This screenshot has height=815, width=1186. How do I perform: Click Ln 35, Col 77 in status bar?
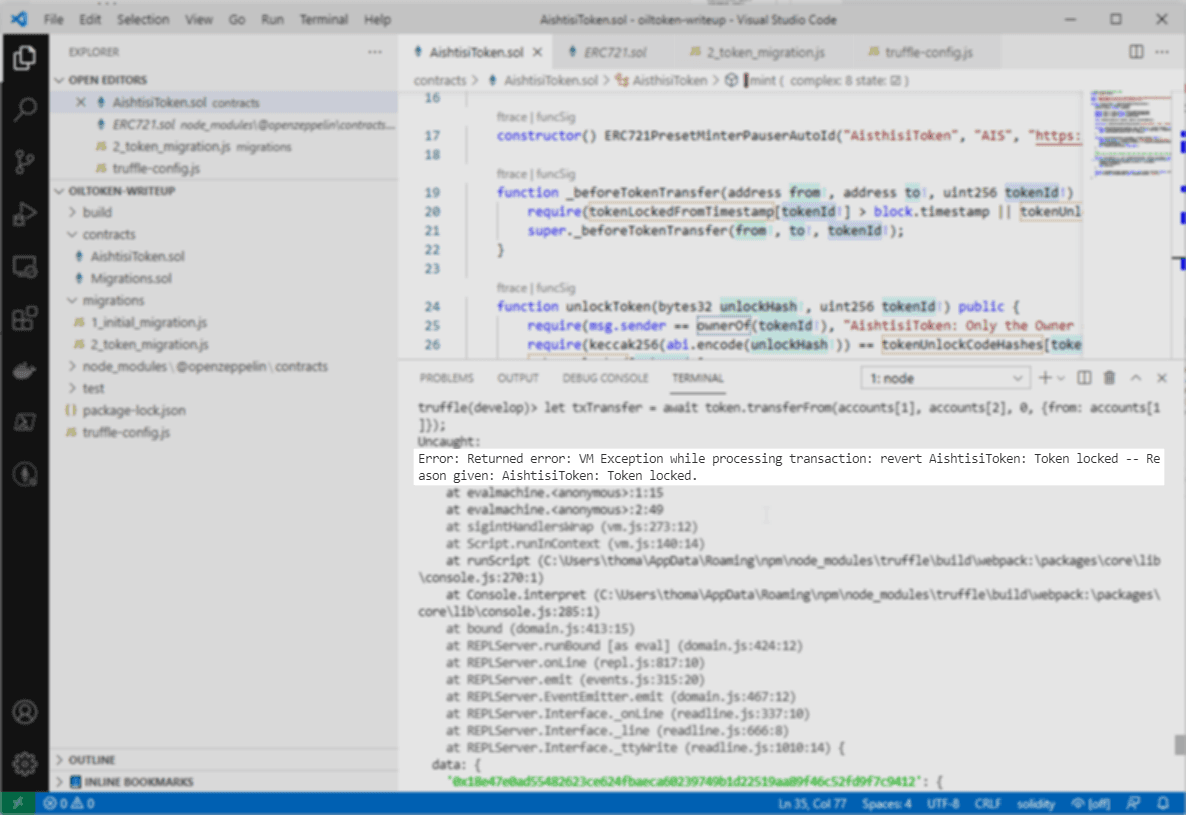tap(812, 804)
